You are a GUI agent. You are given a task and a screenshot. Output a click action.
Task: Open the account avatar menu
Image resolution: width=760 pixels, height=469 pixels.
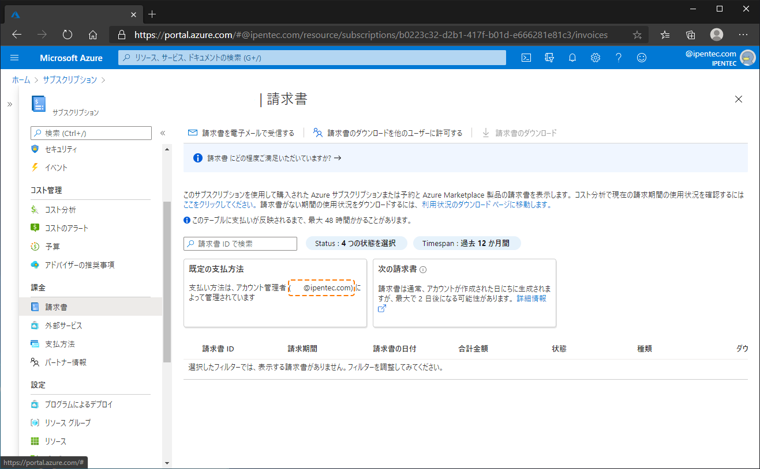click(748, 58)
